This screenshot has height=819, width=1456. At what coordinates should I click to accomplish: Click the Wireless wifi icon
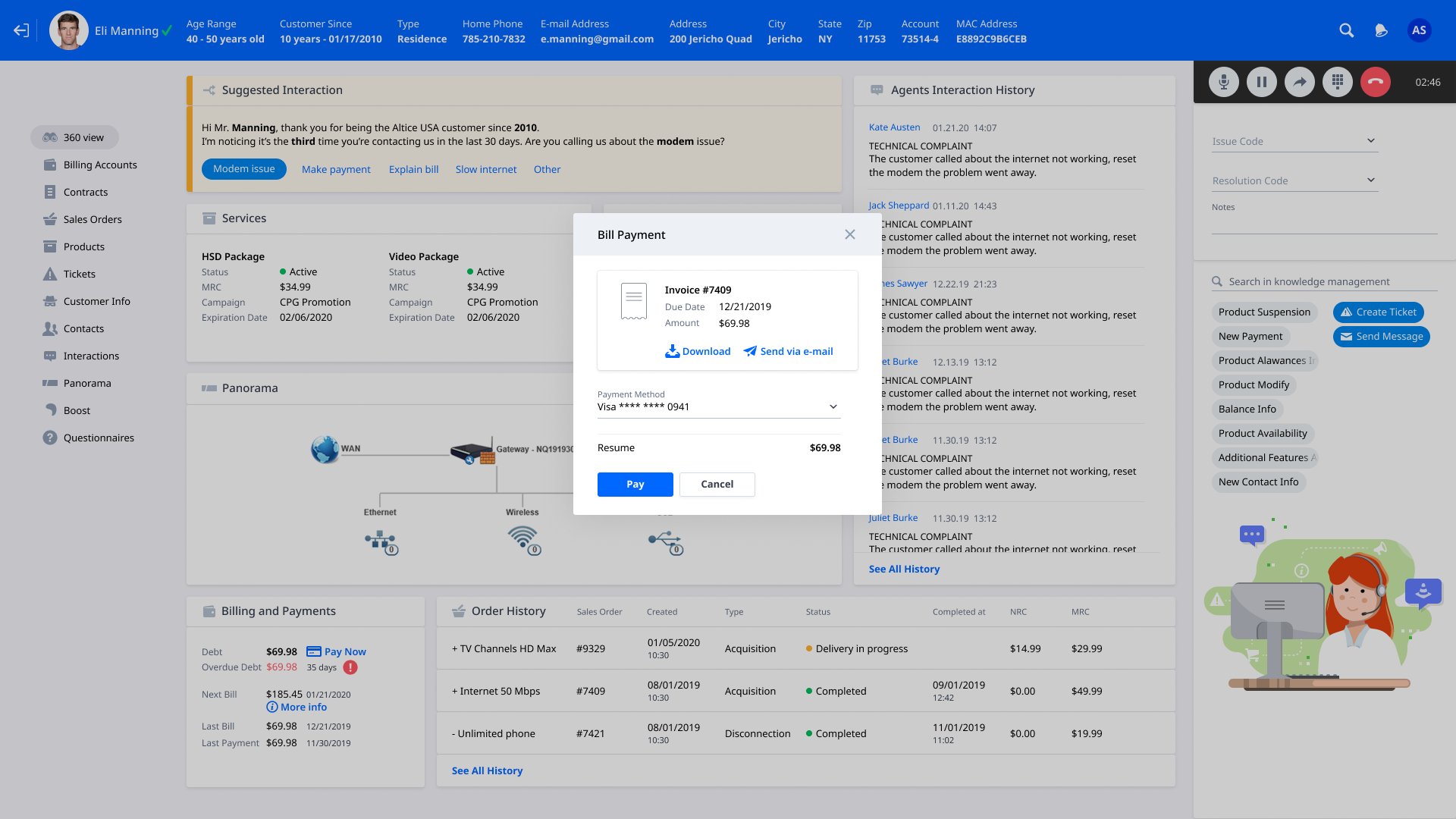pyautogui.click(x=523, y=539)
